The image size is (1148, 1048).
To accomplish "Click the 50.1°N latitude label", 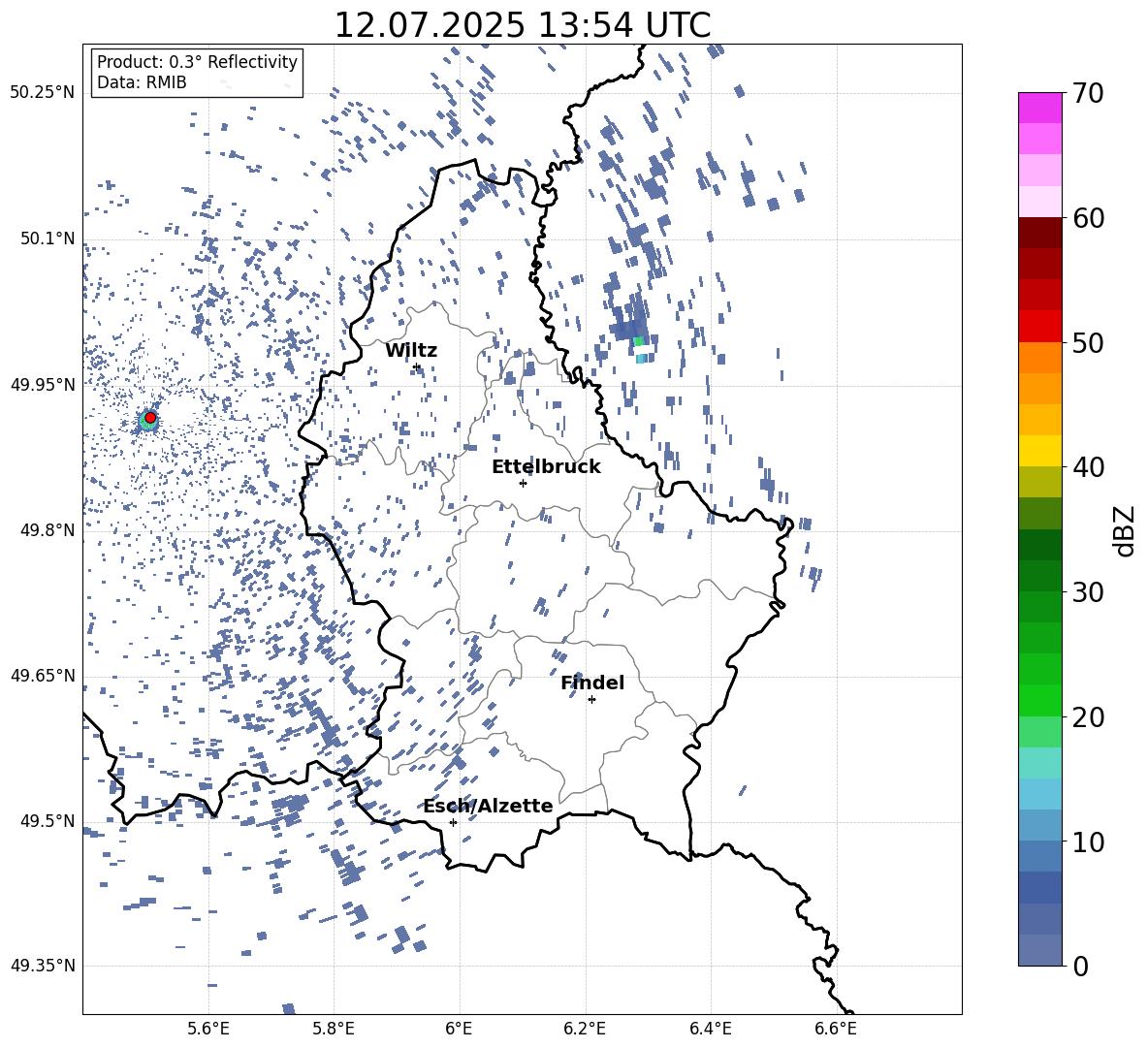I will (x=48, y=238).
